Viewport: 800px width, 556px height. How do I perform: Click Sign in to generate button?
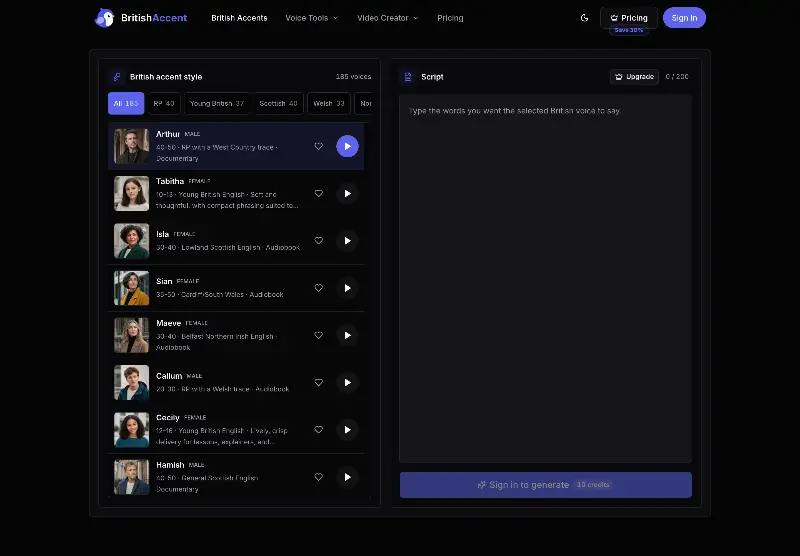(x=545, y=485)
